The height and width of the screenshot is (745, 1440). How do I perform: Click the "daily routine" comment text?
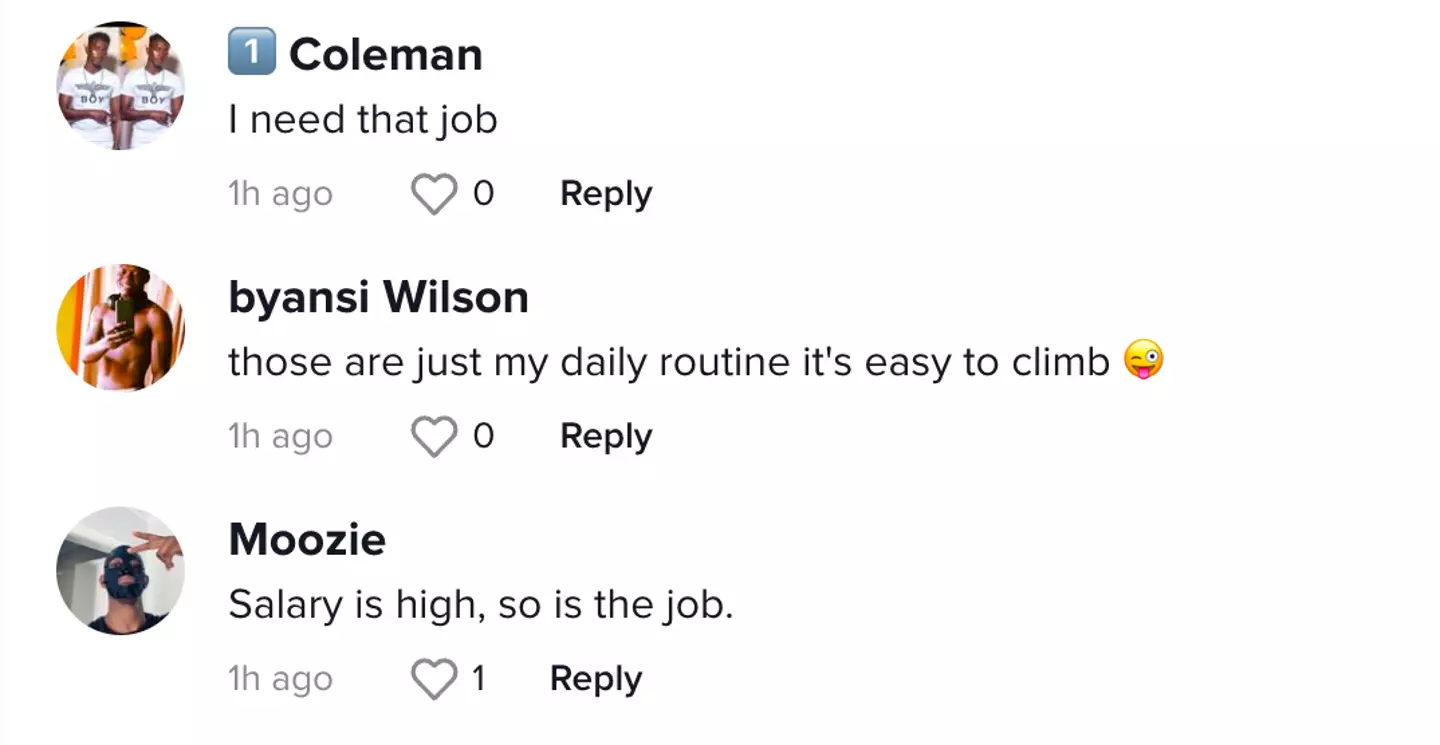(668, 363)
